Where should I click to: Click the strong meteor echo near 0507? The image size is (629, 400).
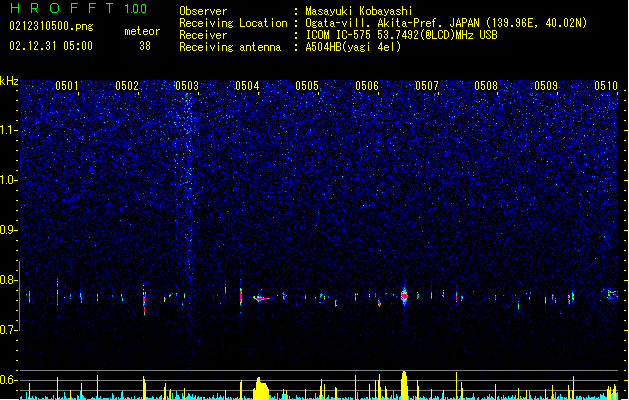[x=404, y=296]
